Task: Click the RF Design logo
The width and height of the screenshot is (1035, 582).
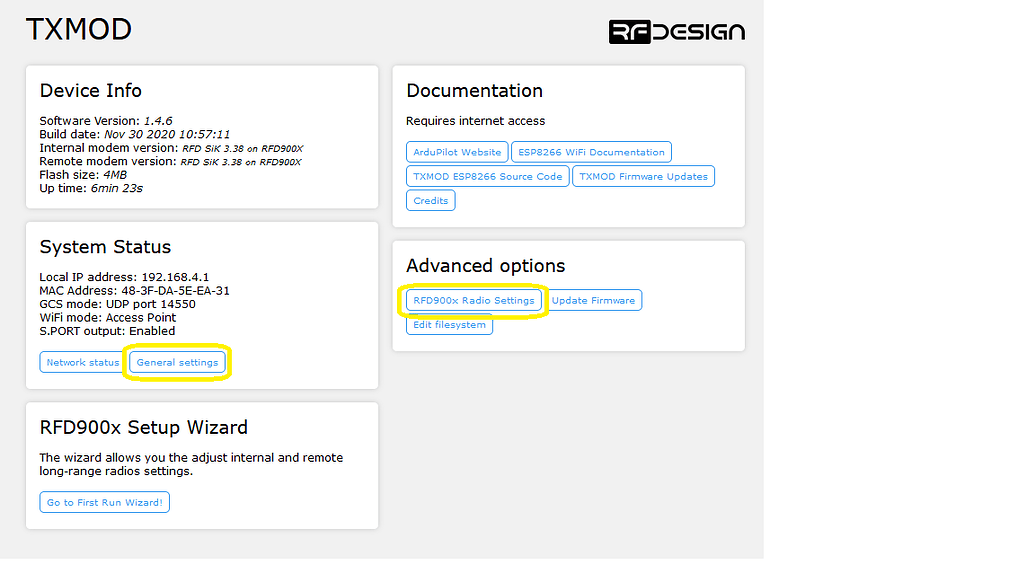Action: (676, 31)
